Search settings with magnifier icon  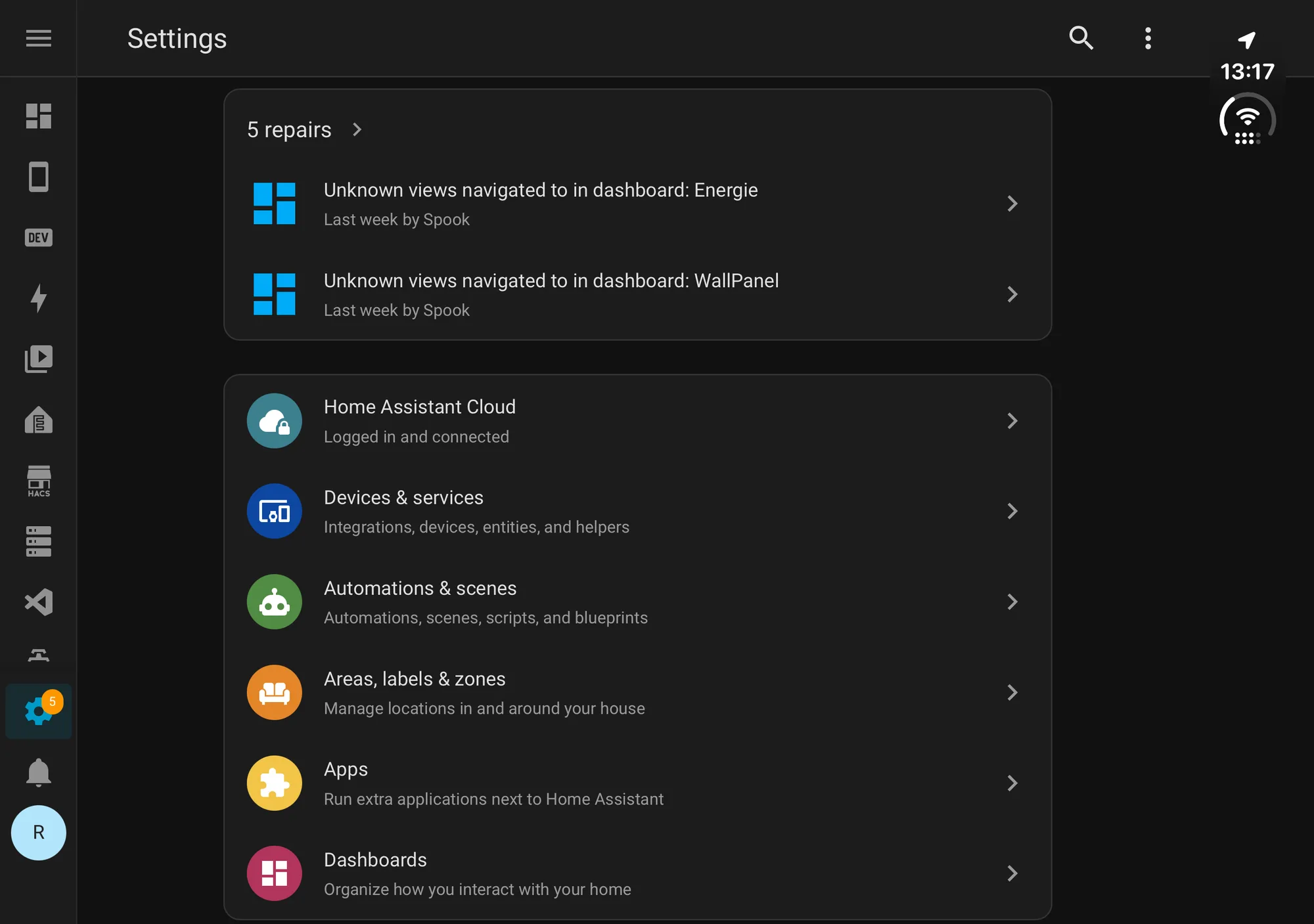[1081, 38]
